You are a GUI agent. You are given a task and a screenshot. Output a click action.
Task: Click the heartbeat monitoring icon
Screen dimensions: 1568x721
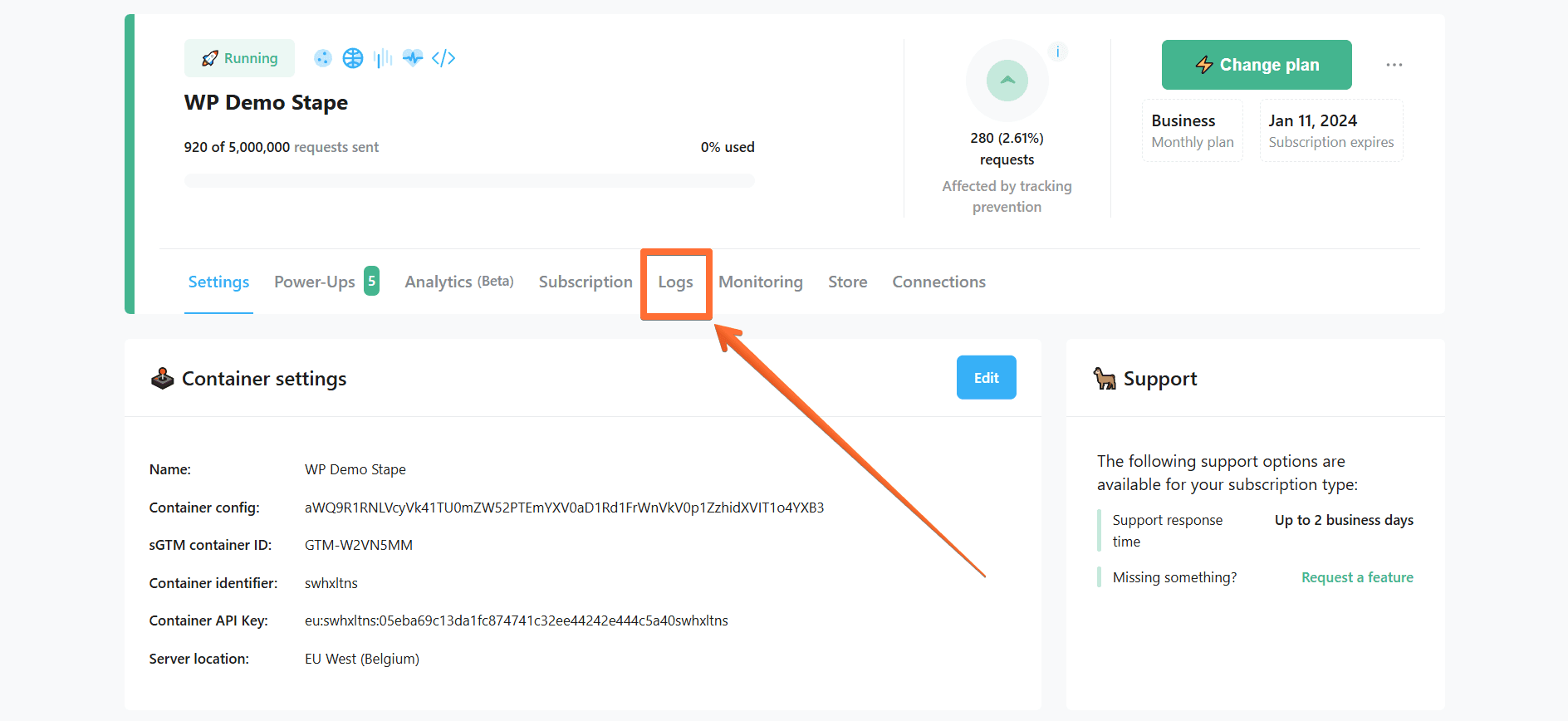point(413,58)
